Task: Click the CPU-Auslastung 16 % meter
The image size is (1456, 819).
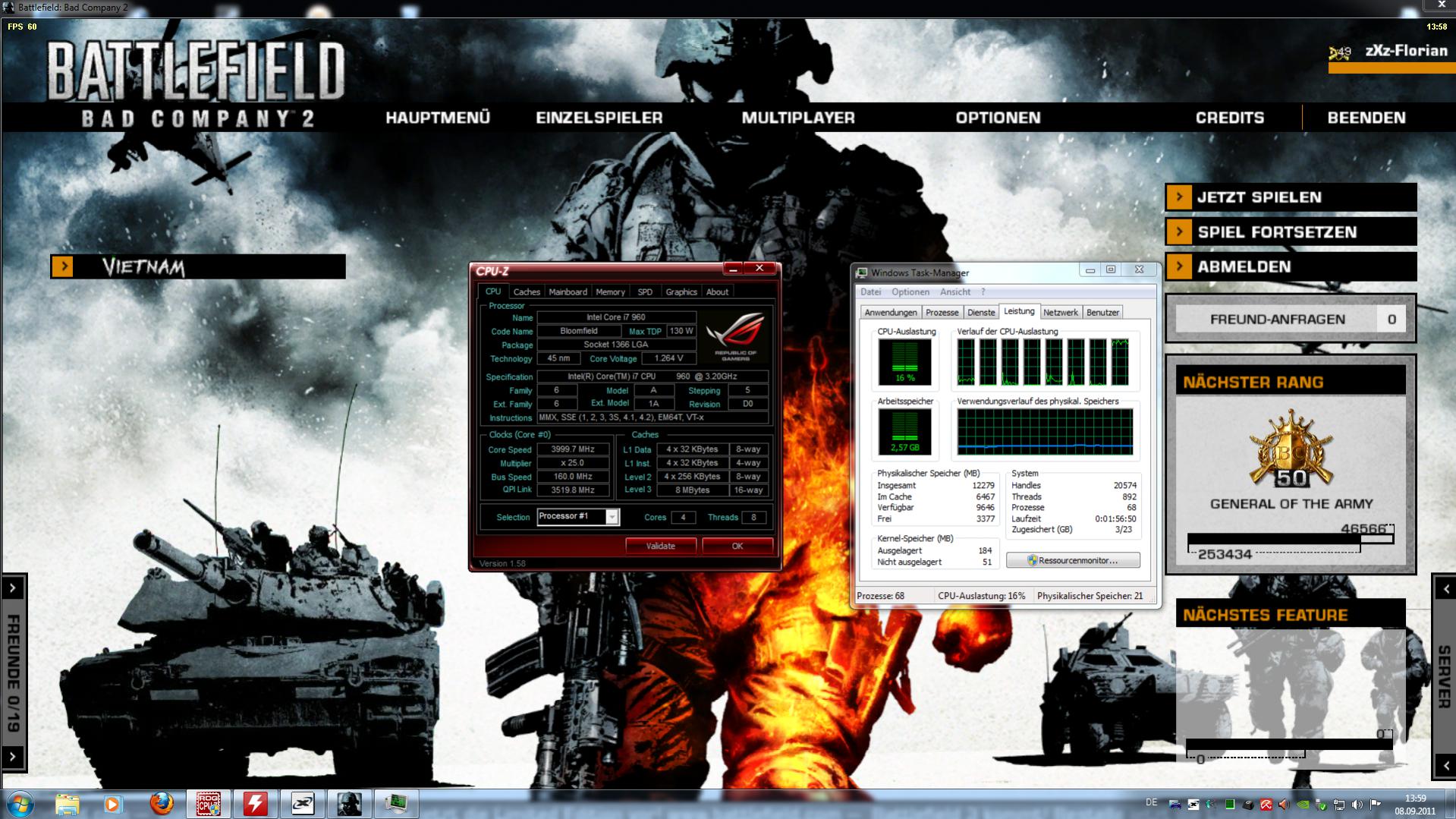Action: tap(904, 361)
